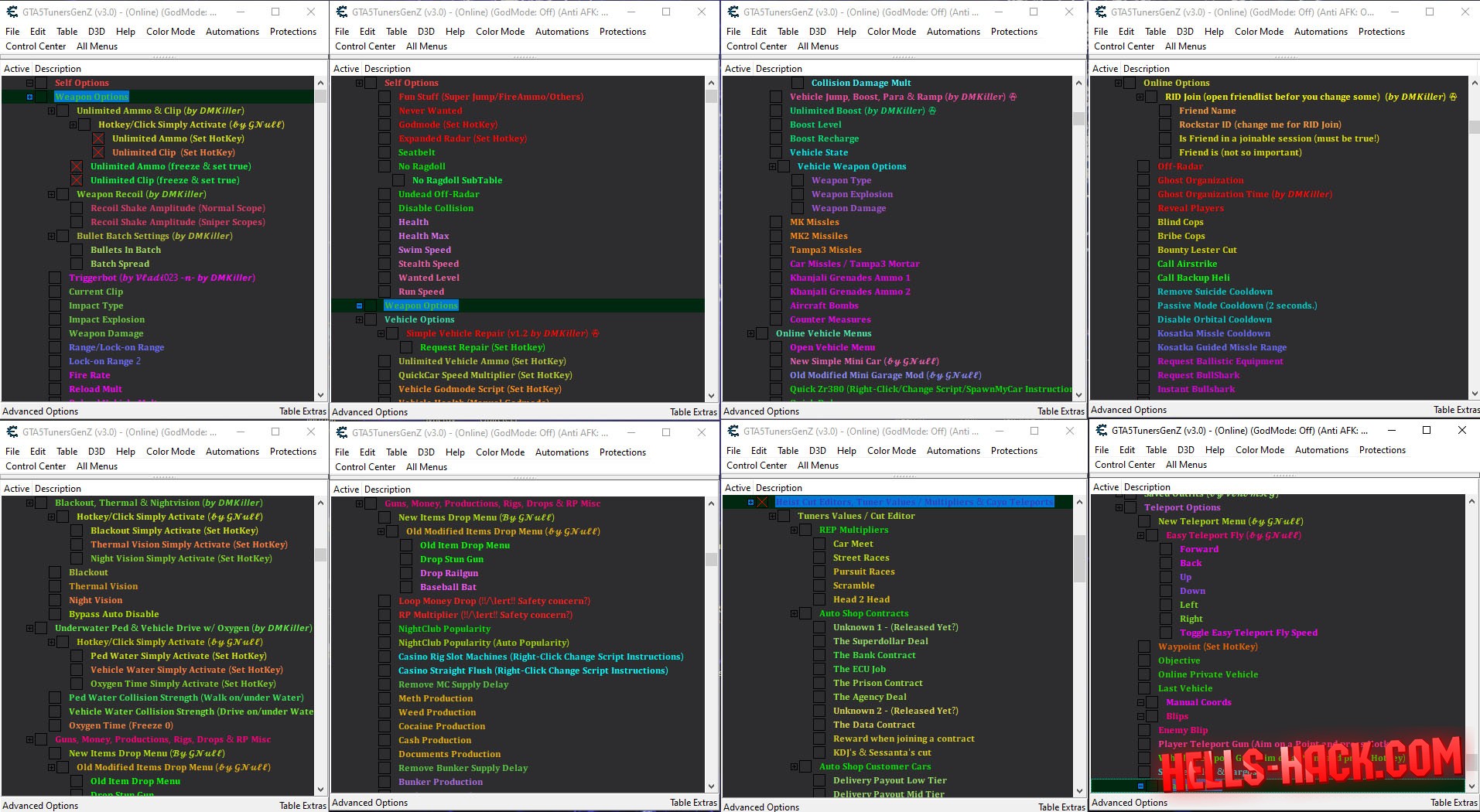This screenshot has height=812, width=1480.
Task: Enable the Seatbelt checkbox
Action: click(x=385, y=152)
